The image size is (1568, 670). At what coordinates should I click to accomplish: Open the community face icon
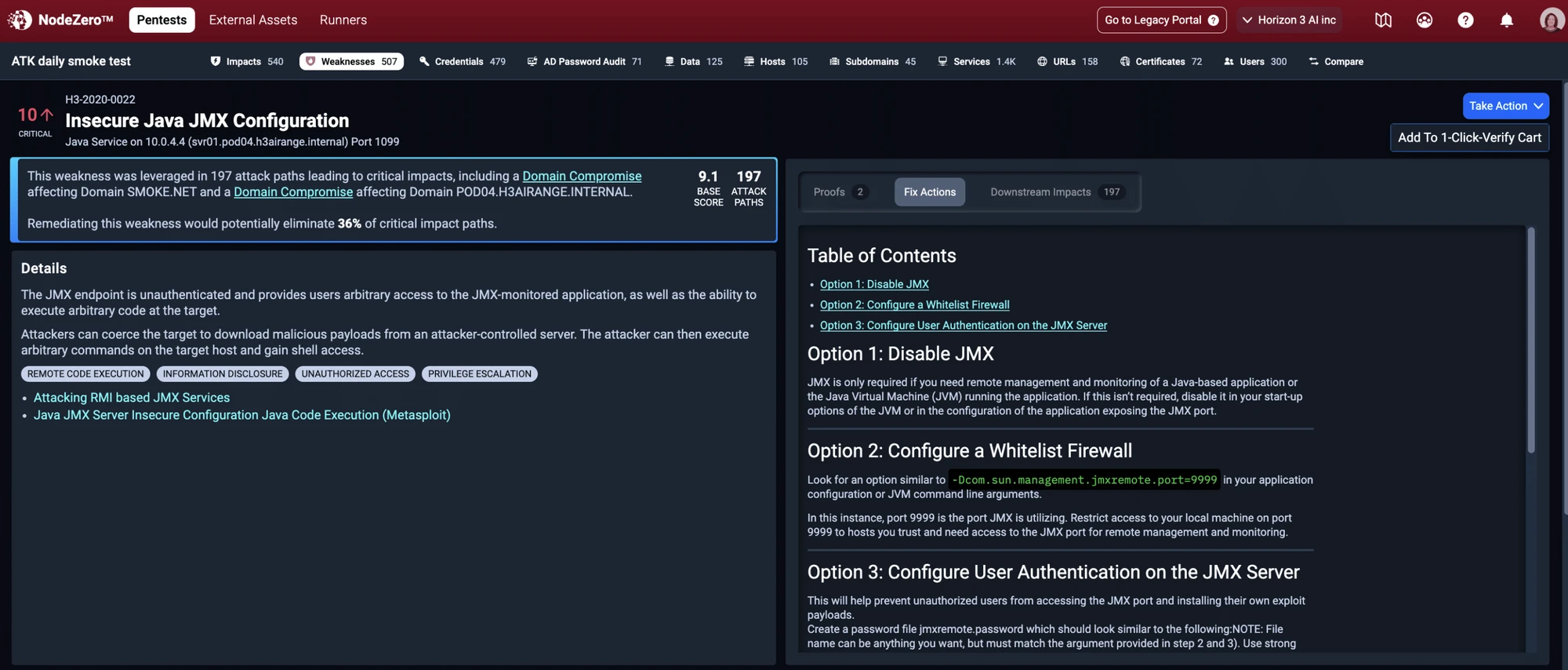point(1425,20)
